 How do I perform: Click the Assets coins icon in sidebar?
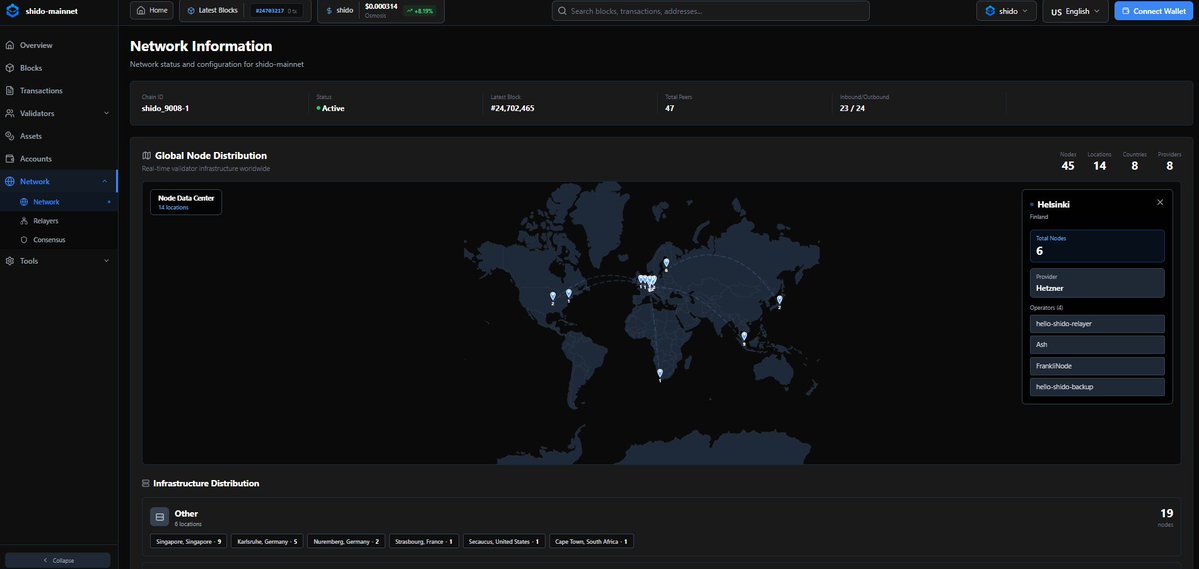click(10, 136)
